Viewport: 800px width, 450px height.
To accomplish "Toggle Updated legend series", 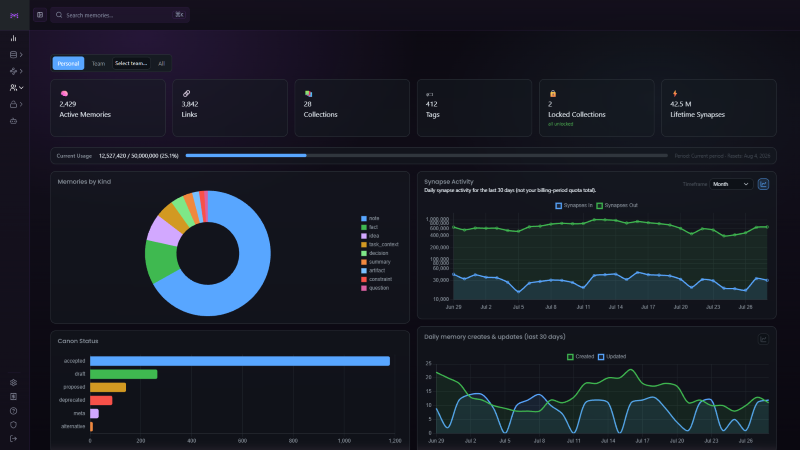I will click(x=612, y=357).
